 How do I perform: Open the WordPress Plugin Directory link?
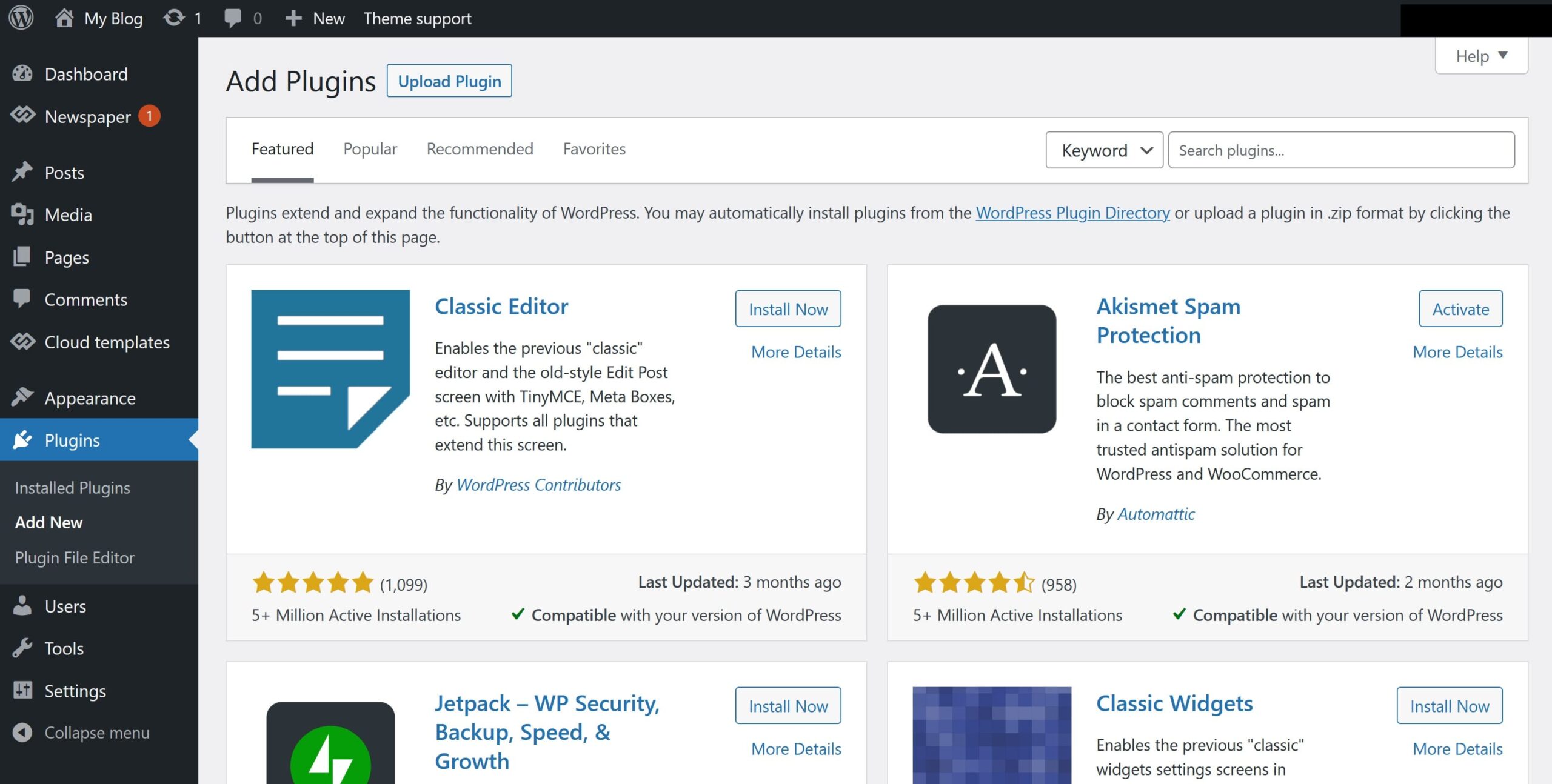(1072, 213)
